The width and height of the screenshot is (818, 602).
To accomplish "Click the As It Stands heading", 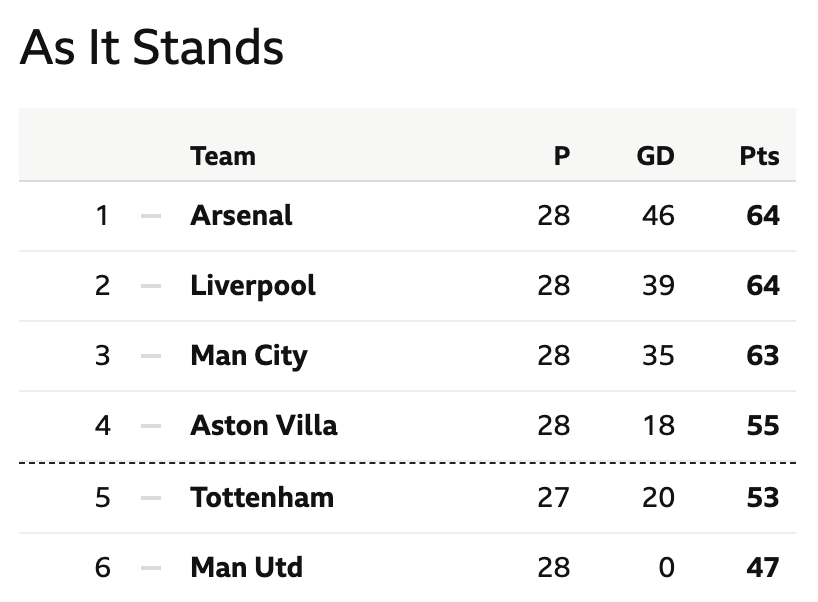I will click(x=152, y=47).
